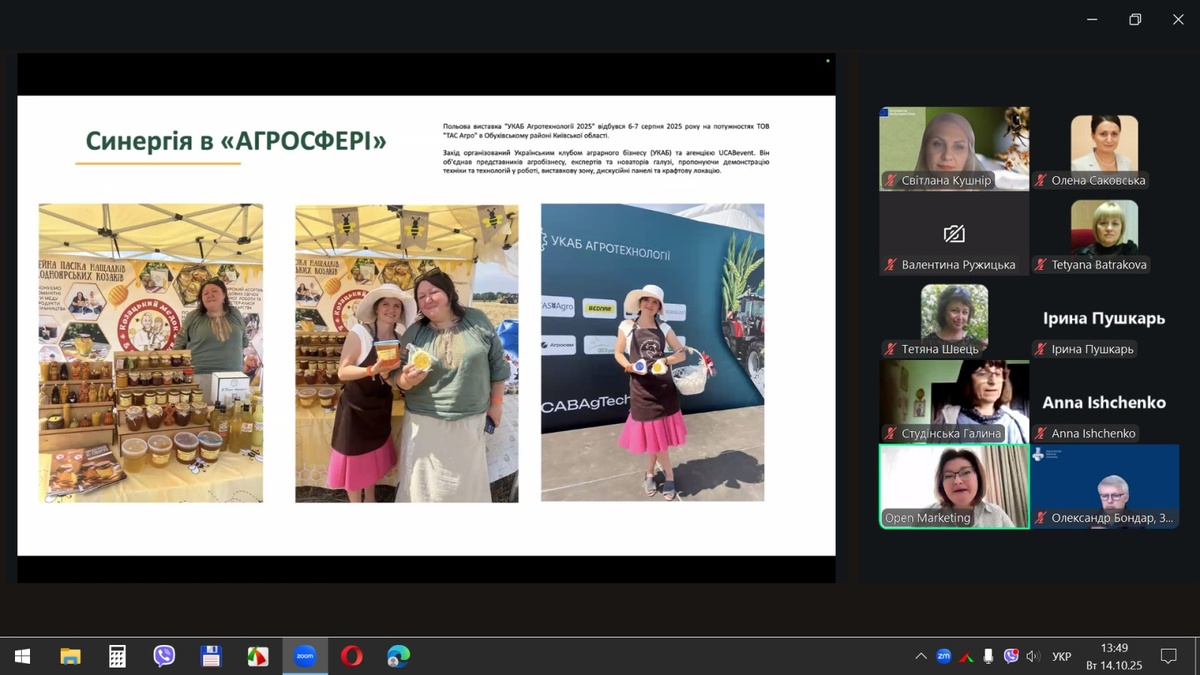Click muted mic icon beside Олена Саковська
Image resolution: width=1200 pixels, height=675 pixels.
coord(1041,181)
